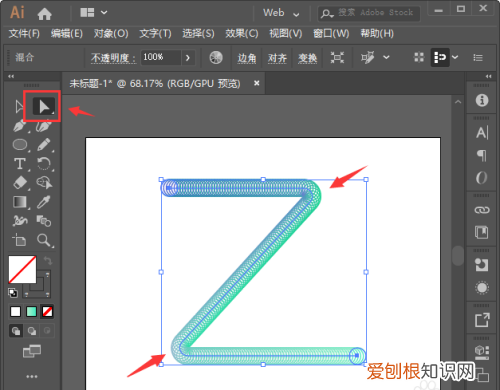Collapse the left tools panel arrows
This screenshot has width=500, height=390.
click(x=11, y=76)
